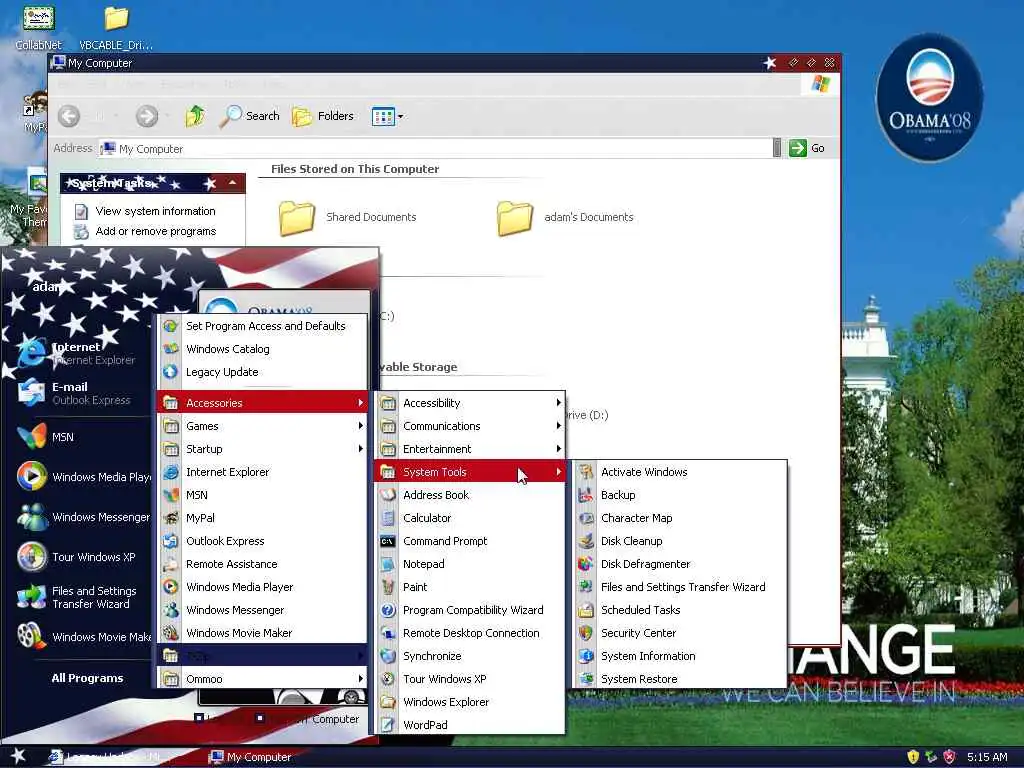Open Shared Documents folder
This screenshot has height=768, width=1024.
click(347, 217)
